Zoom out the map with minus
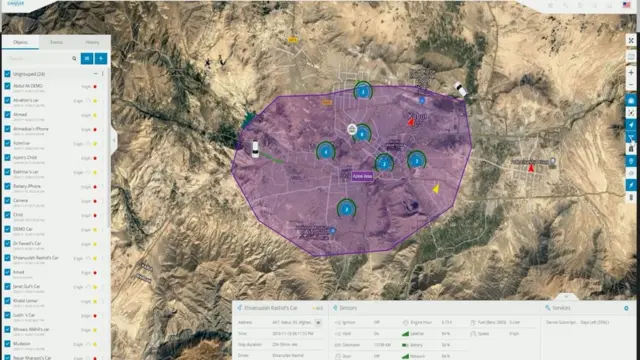 point(631,85)
